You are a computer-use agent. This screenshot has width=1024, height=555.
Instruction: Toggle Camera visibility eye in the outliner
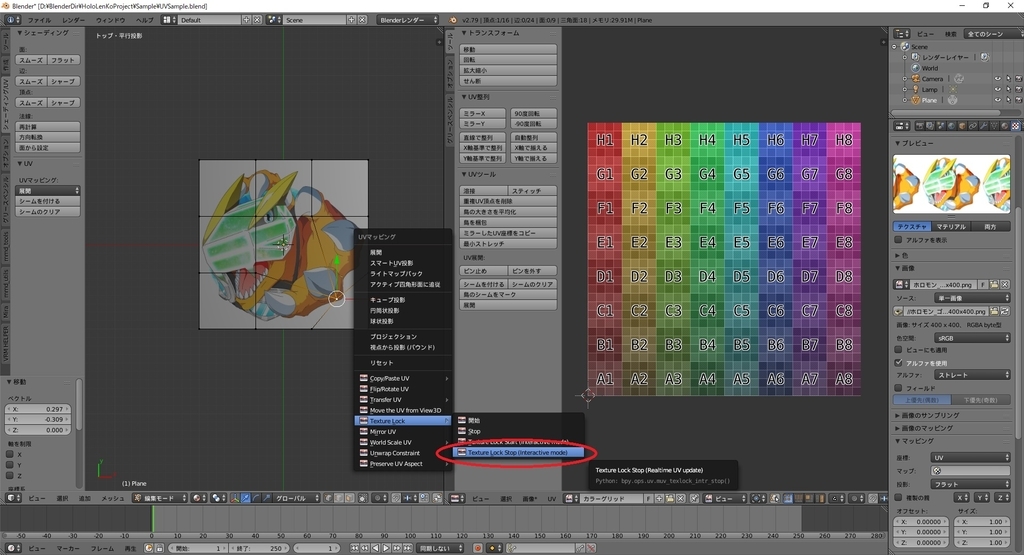(x=997, y=78)
